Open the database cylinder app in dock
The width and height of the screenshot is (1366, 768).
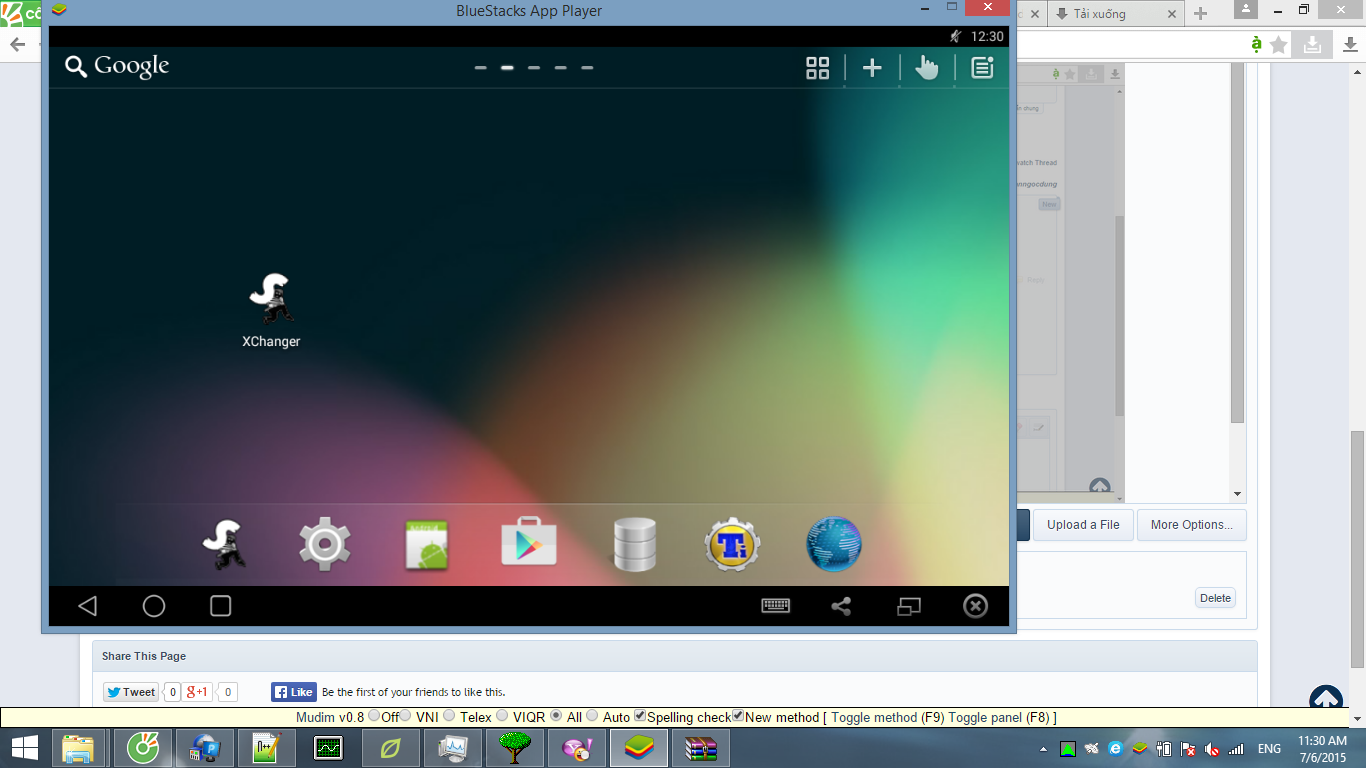(634, 545)
